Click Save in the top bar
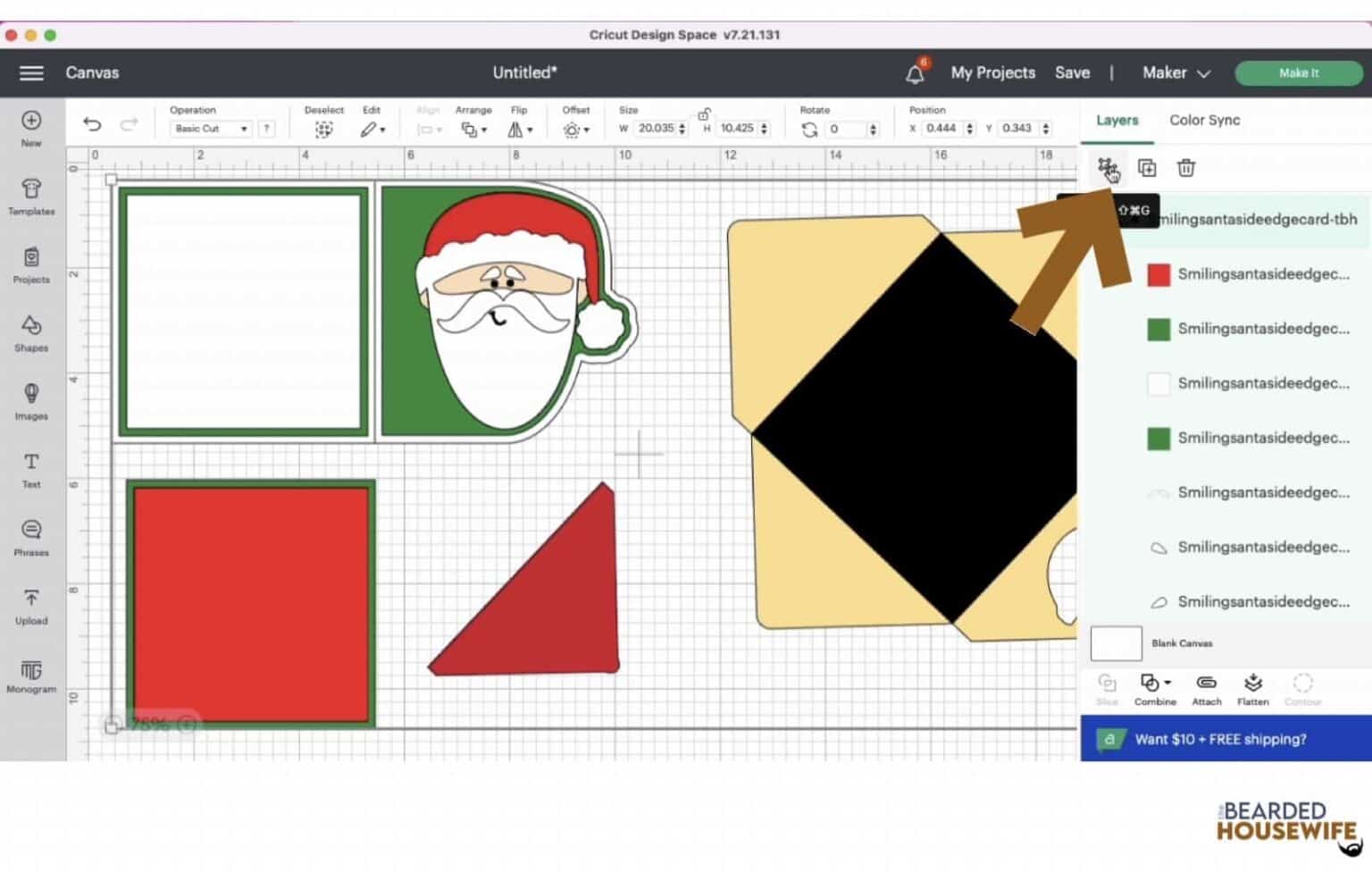The width and height of the screenshot is (1372, 872). pyautogui.click(x=1072, y=72)
